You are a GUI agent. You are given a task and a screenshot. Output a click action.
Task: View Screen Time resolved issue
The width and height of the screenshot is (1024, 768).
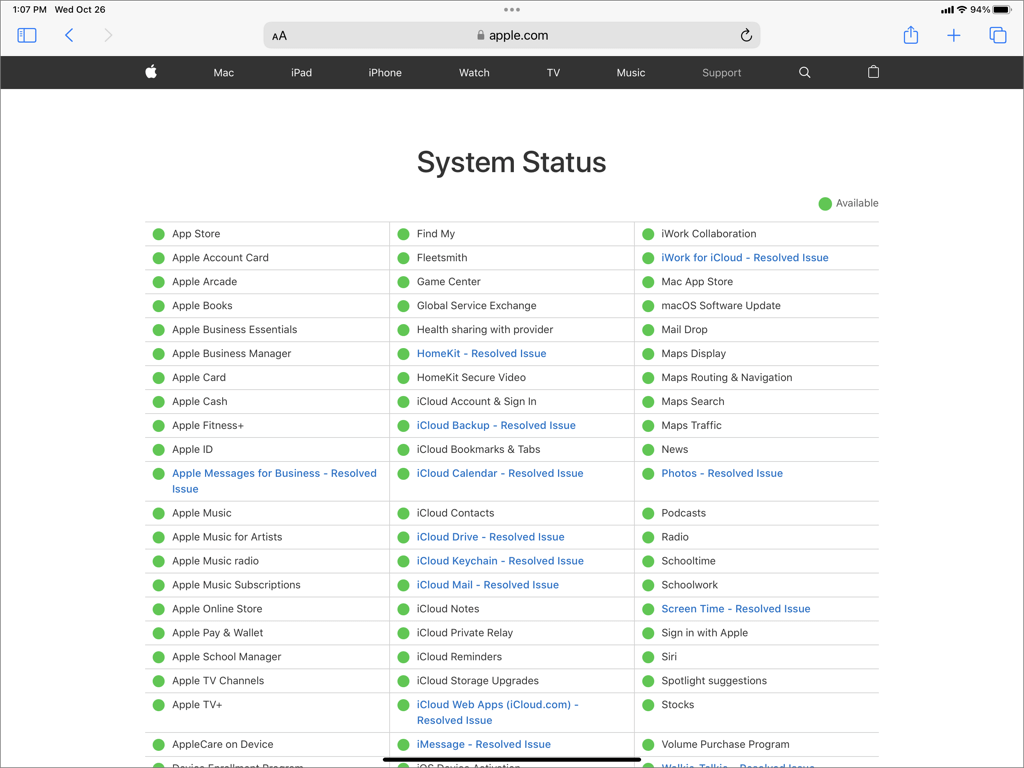tap(735, 609)
